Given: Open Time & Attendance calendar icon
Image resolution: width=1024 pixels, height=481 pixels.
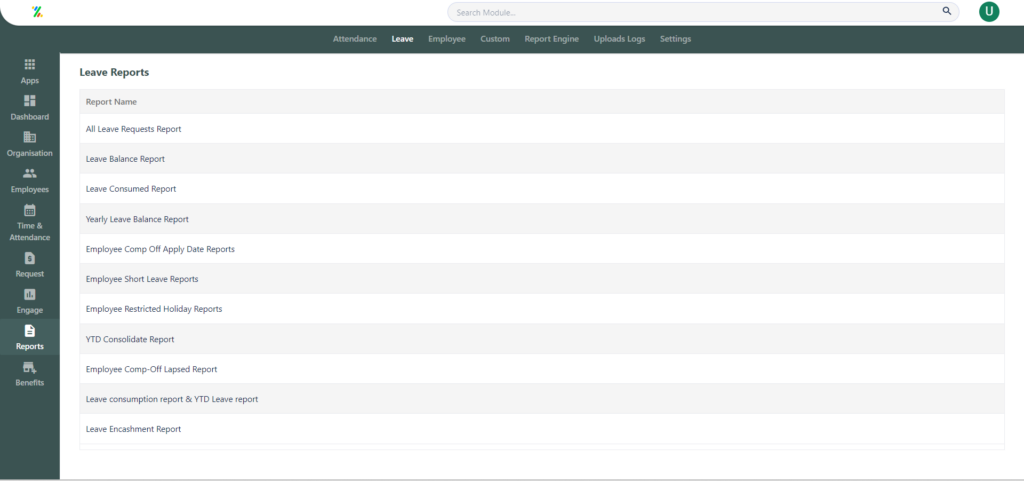Looking at the screenshot, I should [x=29, y=210].
